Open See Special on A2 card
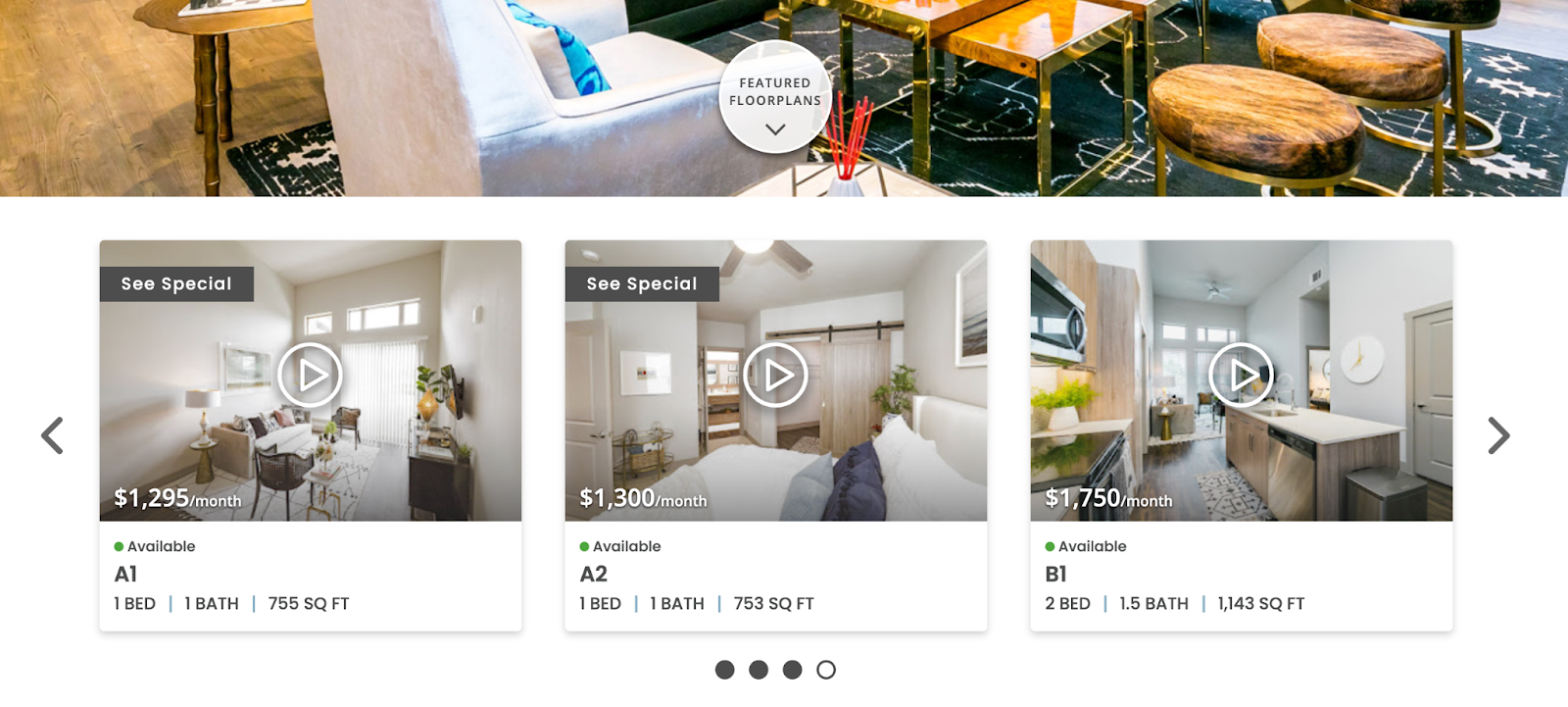This screenshot has height=707, width=1568. pyautogui.click(x=642, y=283)
